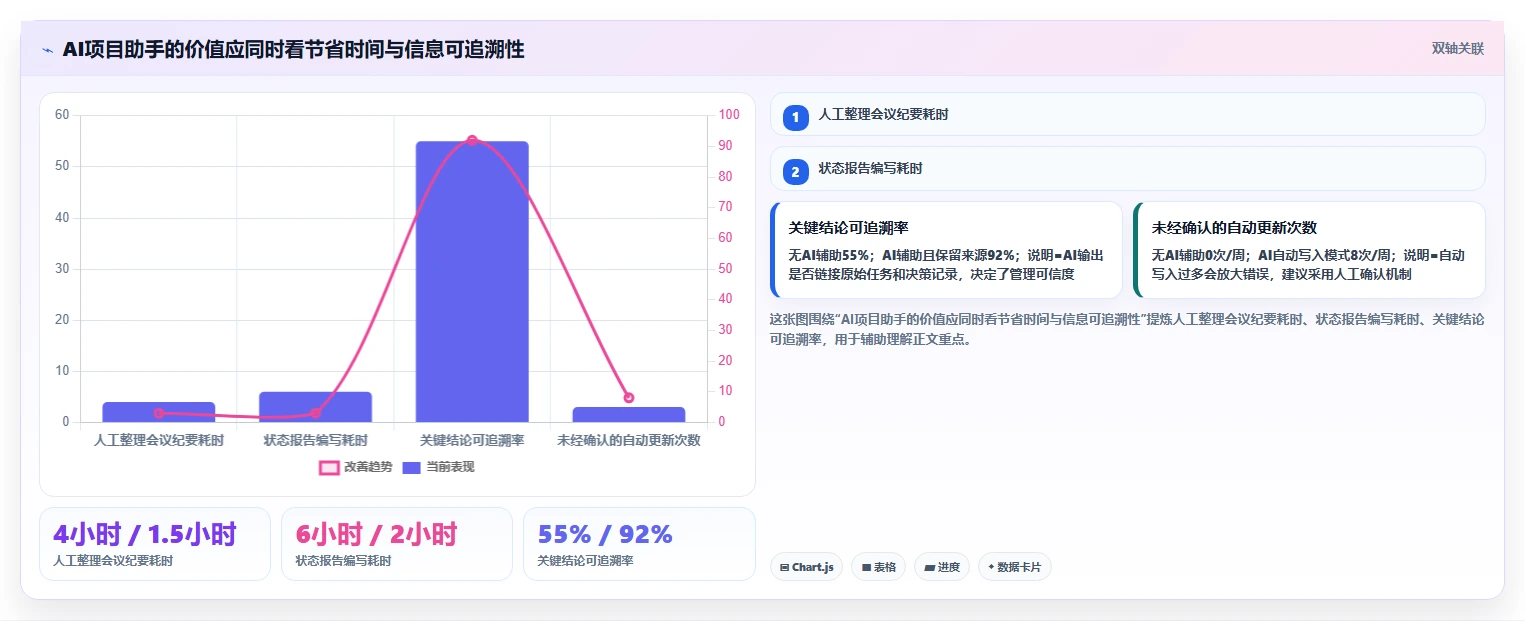Click the x-axis label 人工整理会议纪要耗时
Viewport: 1525px width, 621px height.
click(159, 440)
